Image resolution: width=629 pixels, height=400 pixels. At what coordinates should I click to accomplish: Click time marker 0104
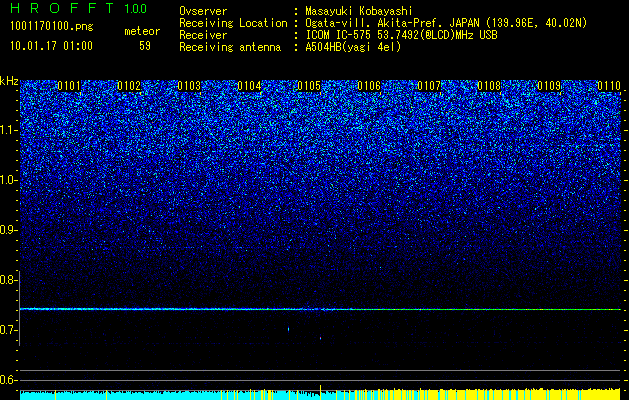pyautogui.click(x=249, y=86)
